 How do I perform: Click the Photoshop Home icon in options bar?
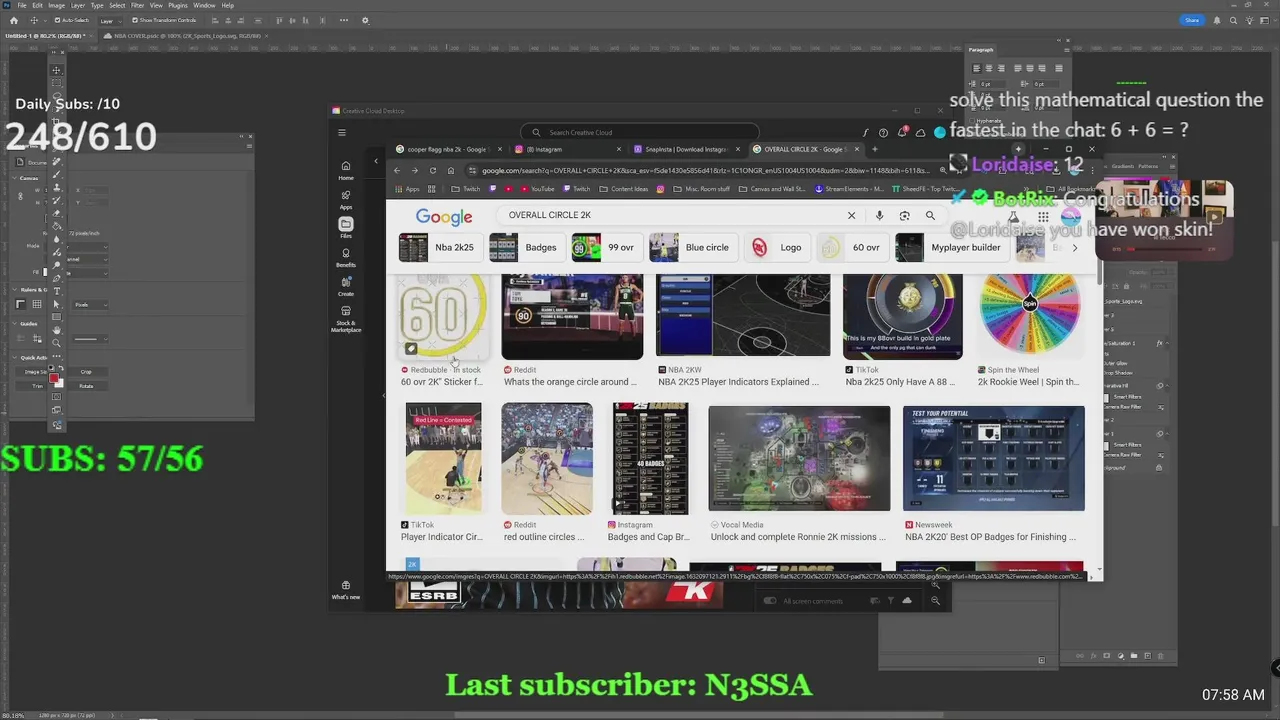click(x=13, y=20)
